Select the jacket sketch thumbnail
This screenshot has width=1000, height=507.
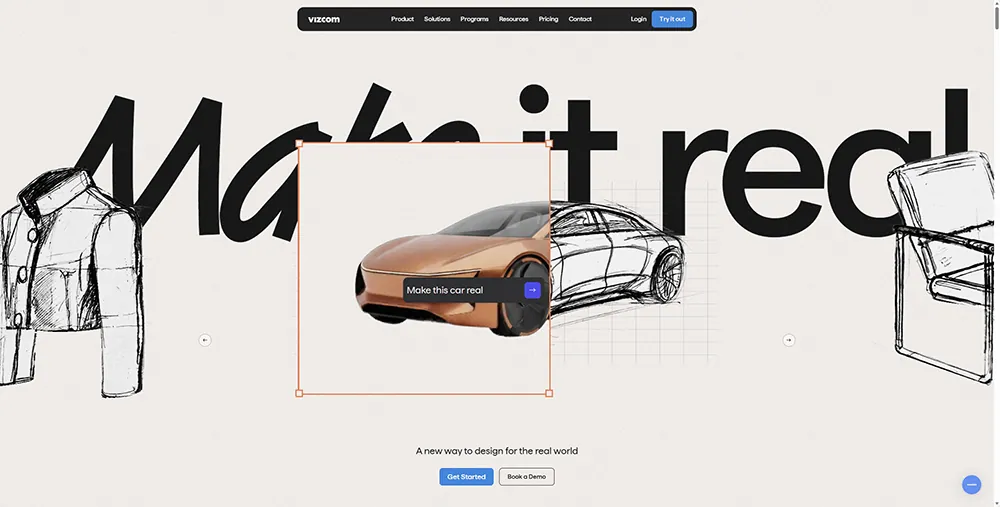[x=71, y=281]
